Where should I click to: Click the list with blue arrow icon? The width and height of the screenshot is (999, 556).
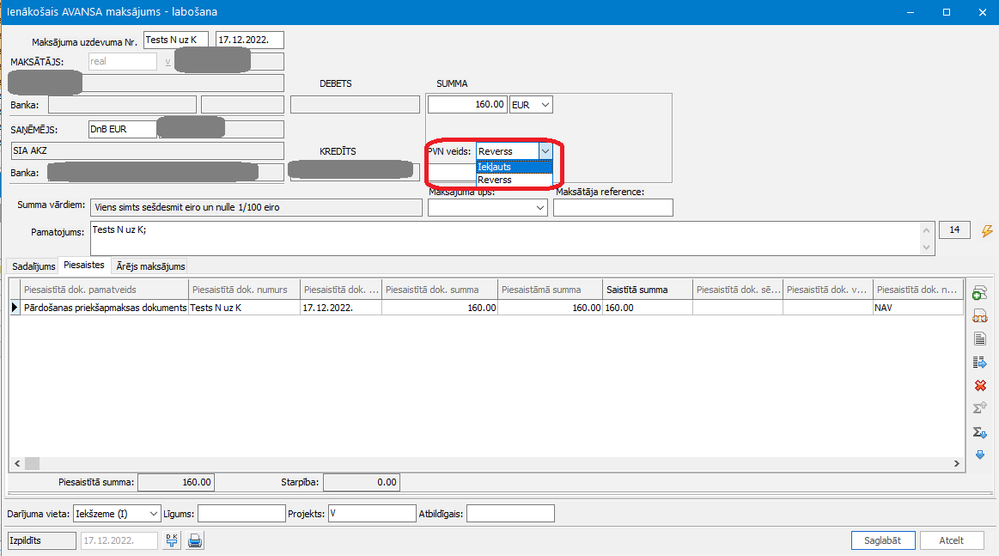[980, 362]
